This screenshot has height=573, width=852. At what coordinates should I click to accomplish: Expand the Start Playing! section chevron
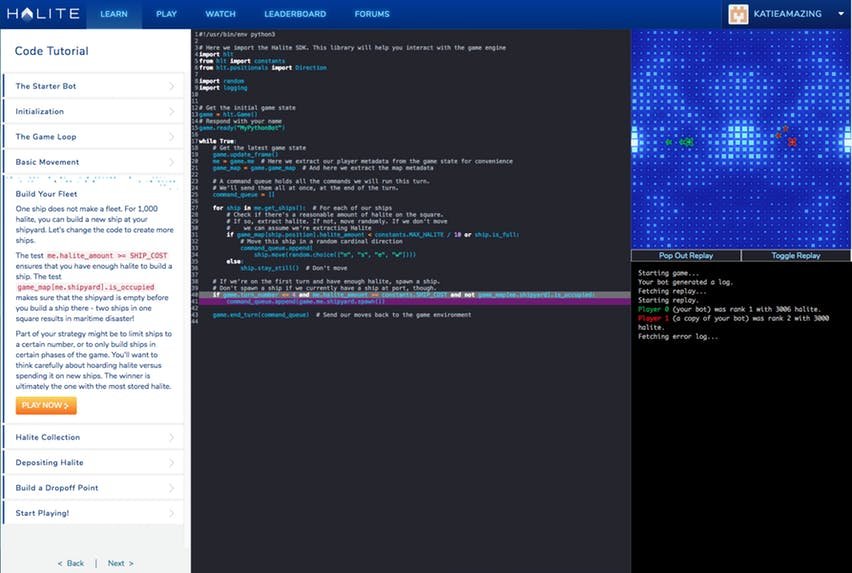[x=172, y=513]
